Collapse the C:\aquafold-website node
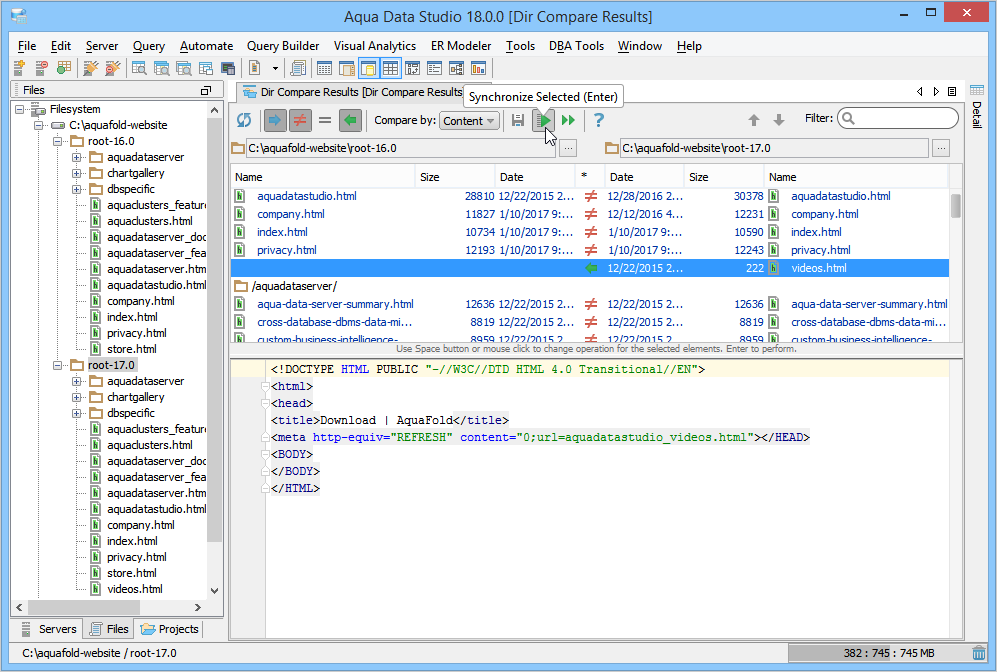The height and width of the screenshot is (672, 997). pyautogui.click(x=39, y=125)
